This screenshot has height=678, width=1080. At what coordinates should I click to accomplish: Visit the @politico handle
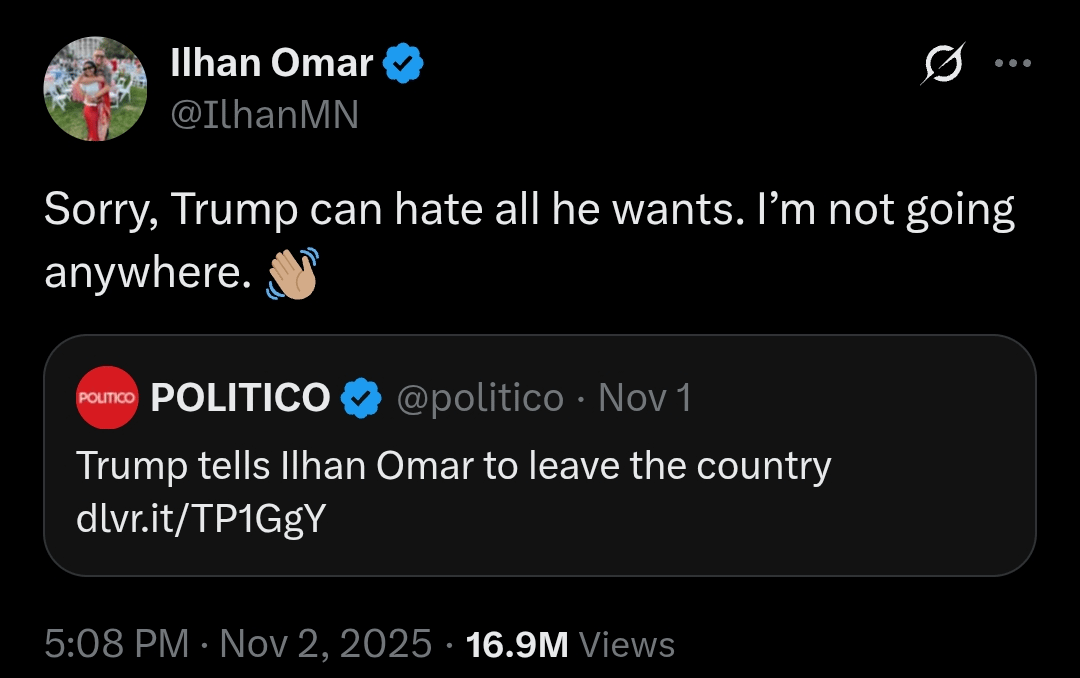pyautogui.click(x=480, y=398)
